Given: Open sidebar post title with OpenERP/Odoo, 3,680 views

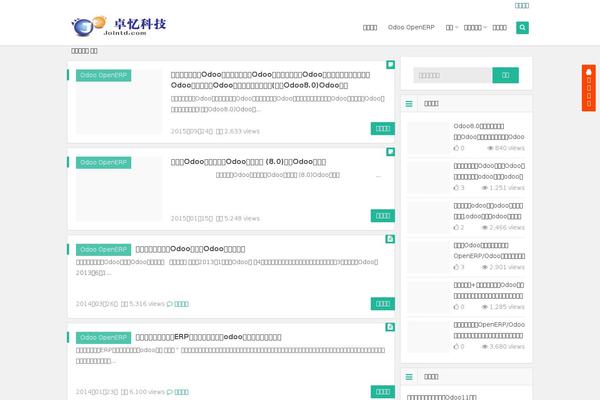Looking at the screenshot, I should (489, 330).
